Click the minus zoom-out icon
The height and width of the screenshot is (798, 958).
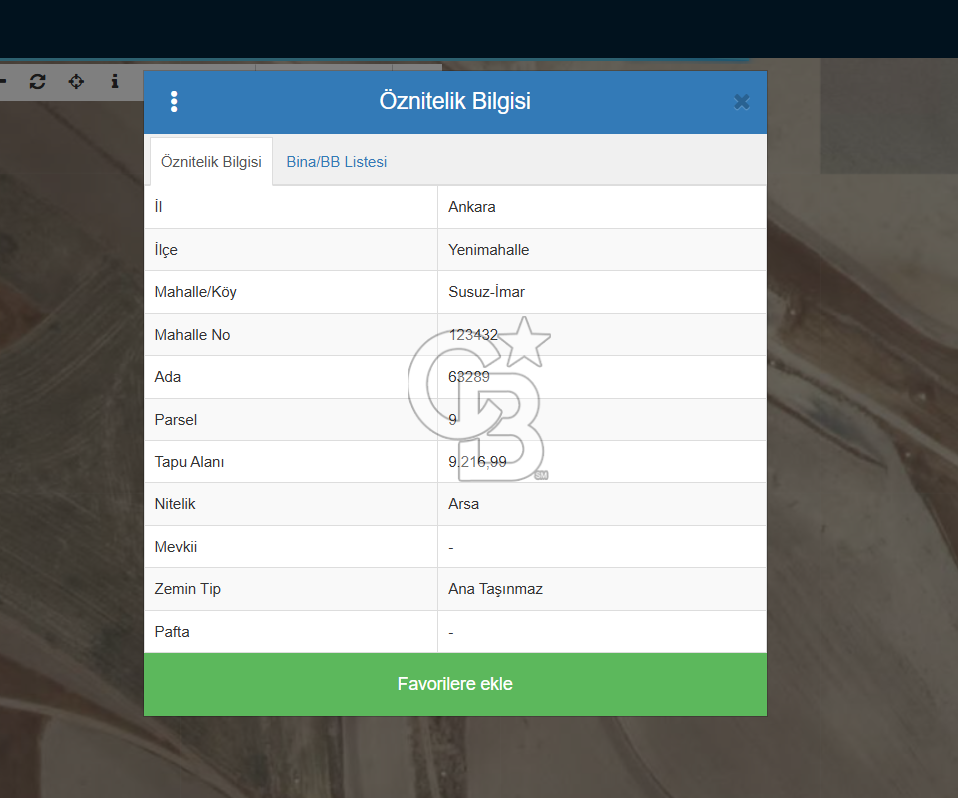pyautogui.click(x=3, y=81)
